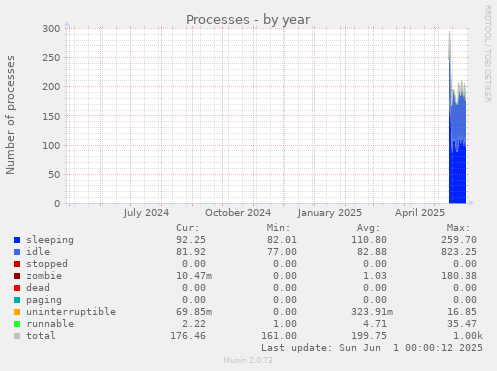Click the 200 y-axis tick label
The width and height of the screenshot is (497, 371).
click(51, 87)
